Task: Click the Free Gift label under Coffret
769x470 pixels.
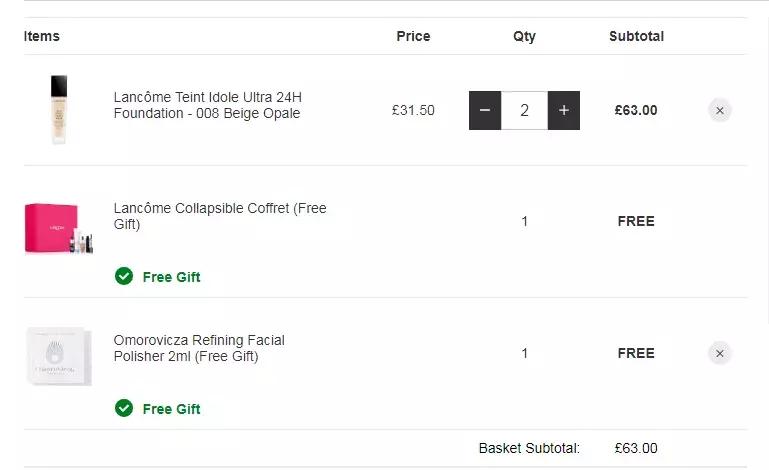Action: point(171,277)
